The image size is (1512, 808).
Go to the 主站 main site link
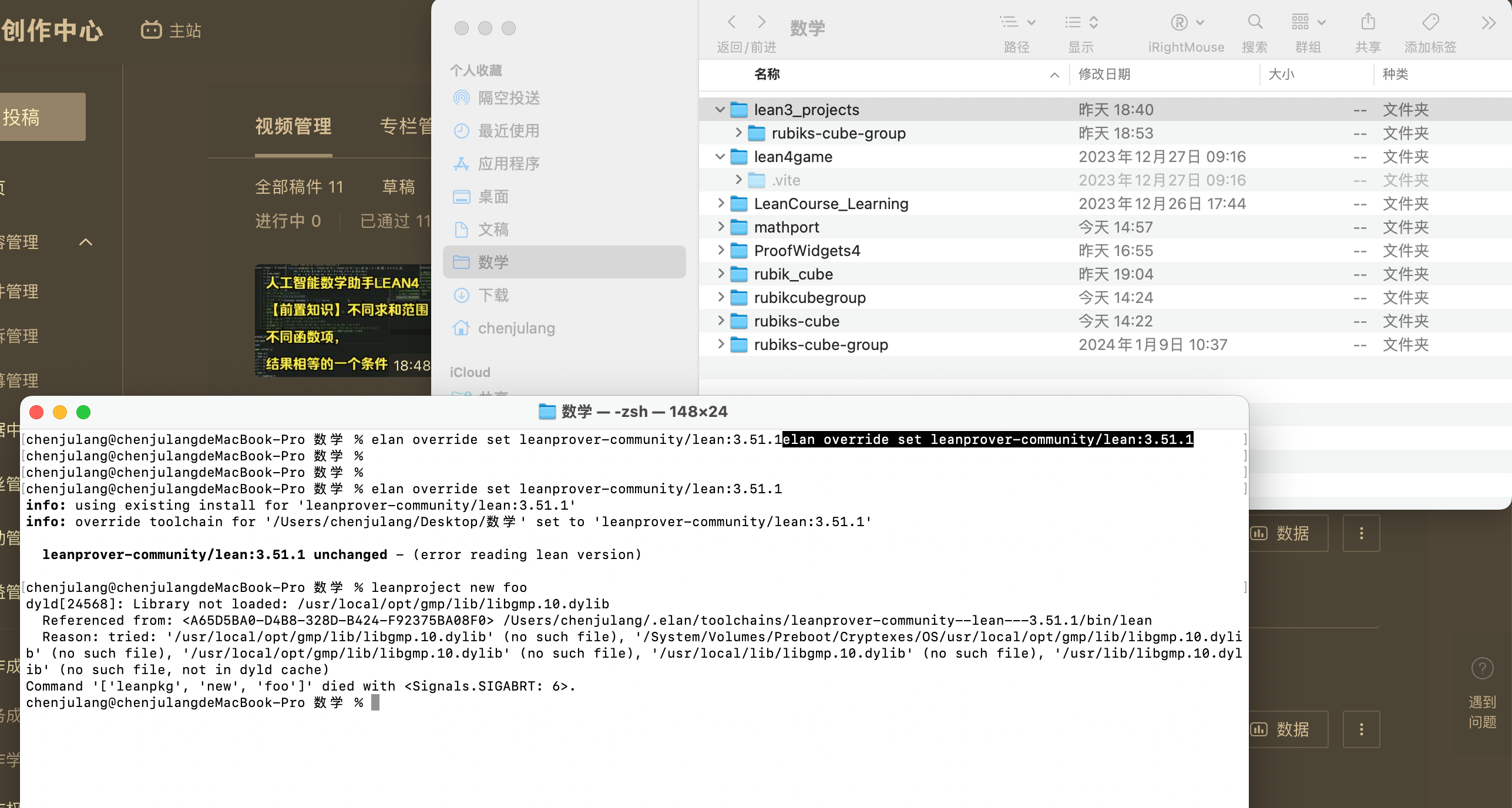click(171, 30)
